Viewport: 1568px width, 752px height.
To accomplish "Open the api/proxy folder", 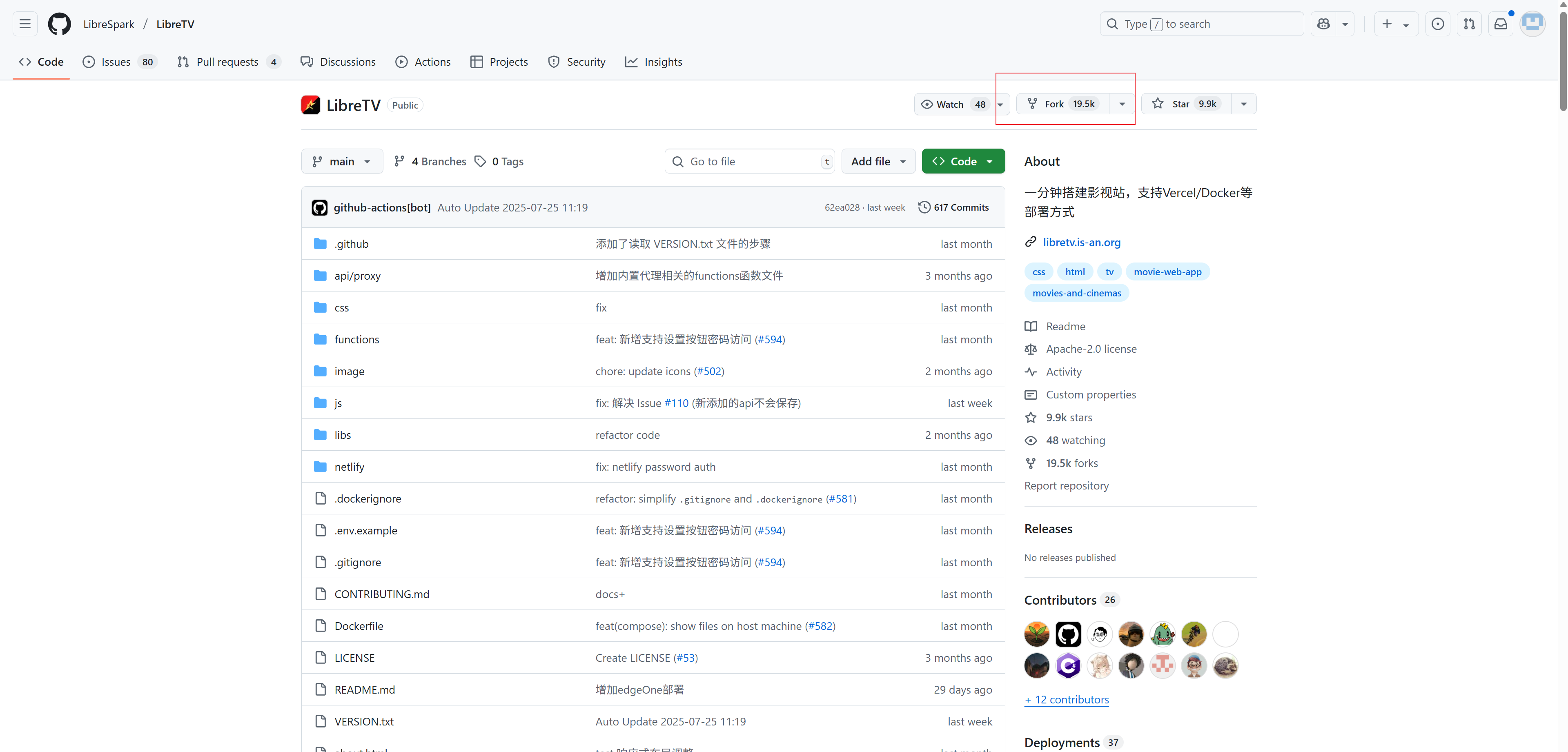I will (x=357, y=276).
